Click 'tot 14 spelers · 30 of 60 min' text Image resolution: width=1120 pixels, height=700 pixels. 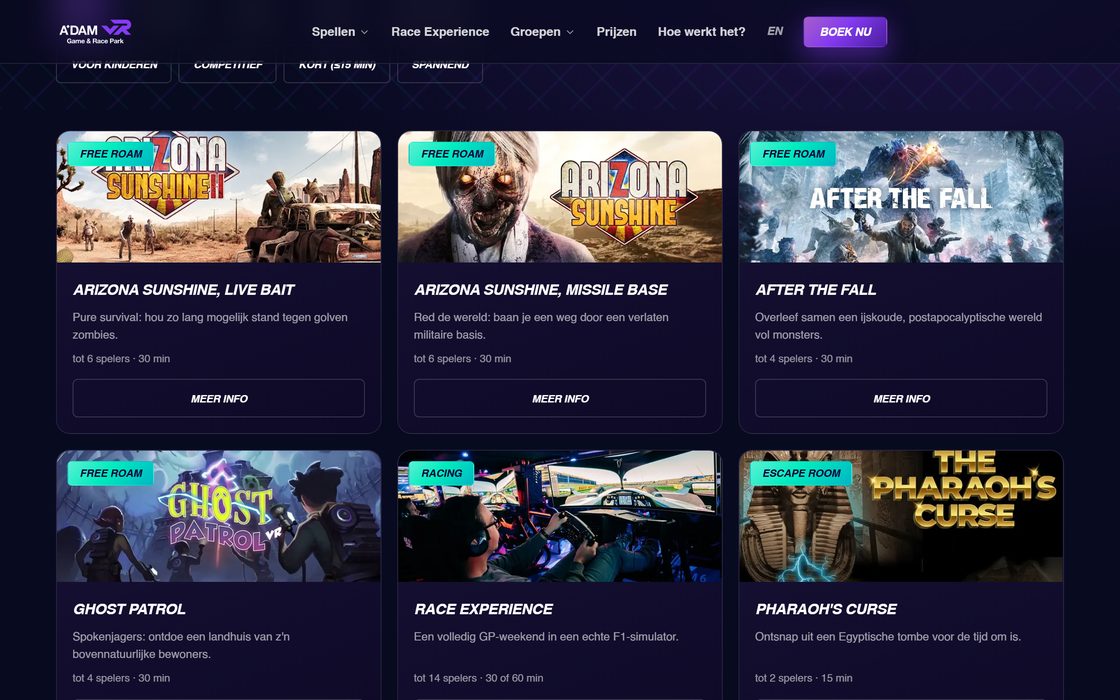click(x=479, y=678)
